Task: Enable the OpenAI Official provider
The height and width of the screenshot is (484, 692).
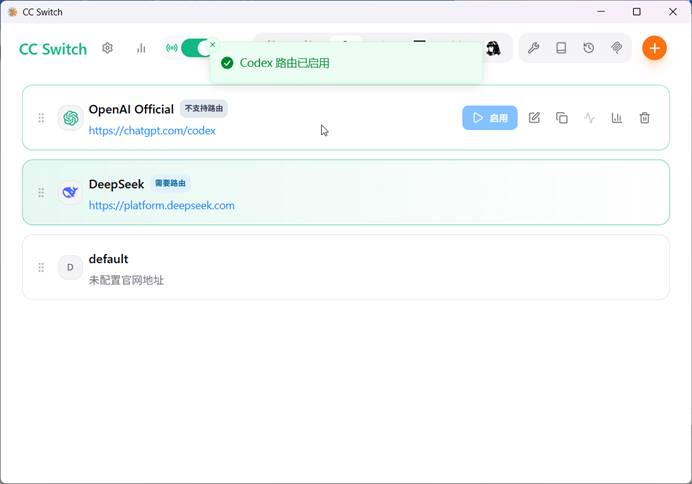Action: 490,118
